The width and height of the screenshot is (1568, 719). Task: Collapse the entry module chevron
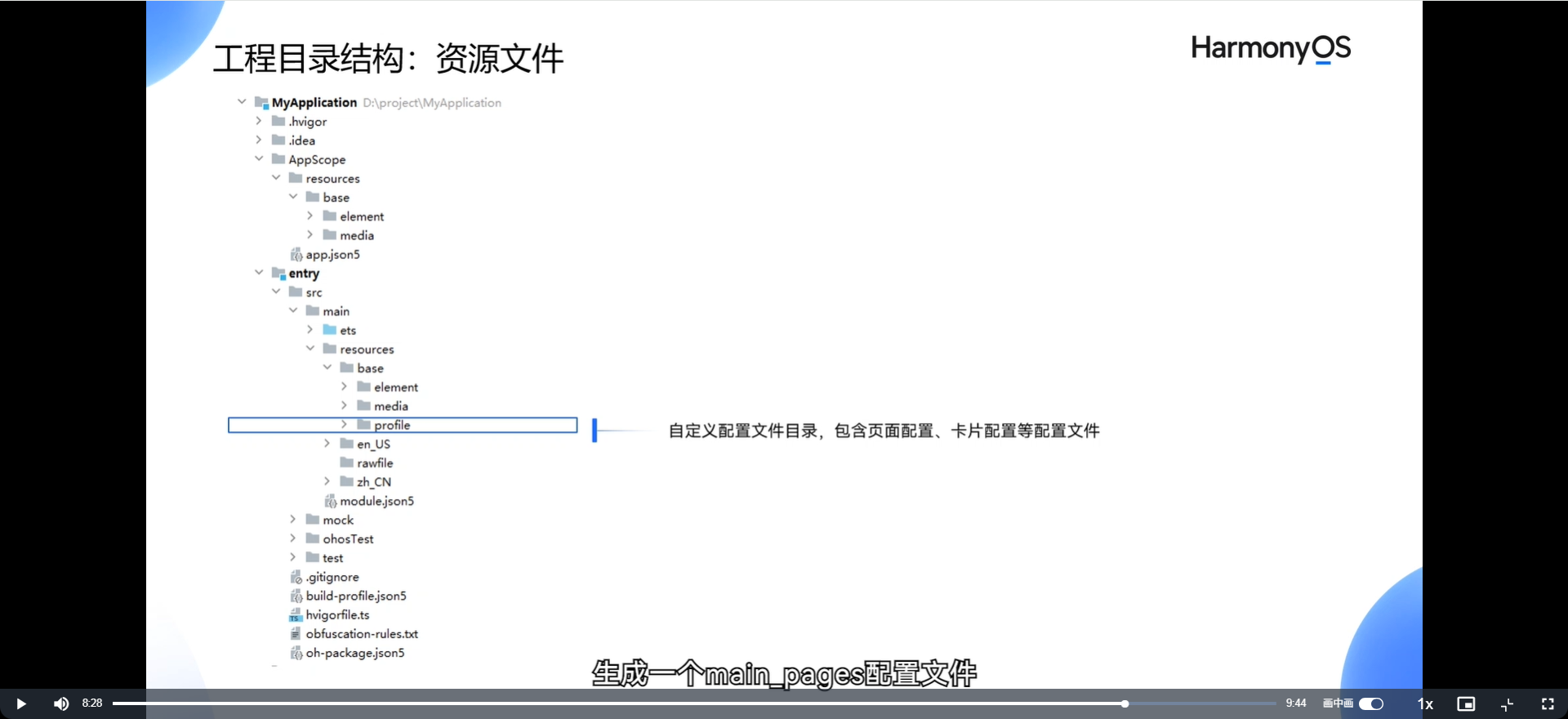tap(259, 272)
